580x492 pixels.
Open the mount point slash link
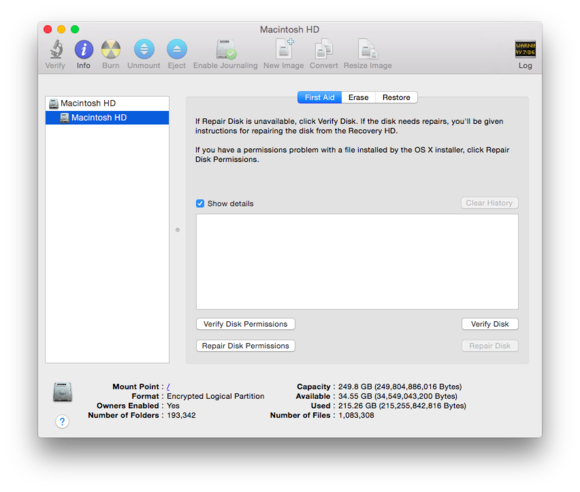(168, 387)
